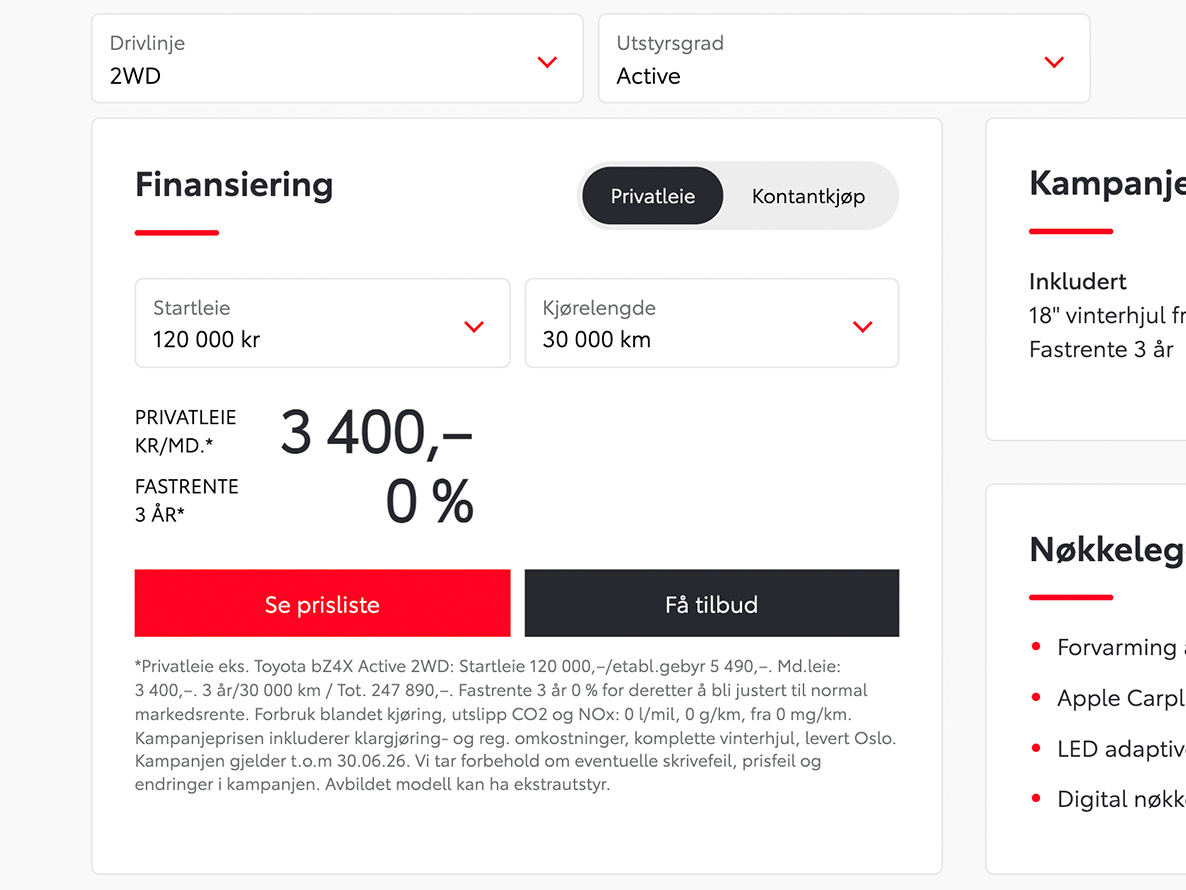This screenshot has height=890, width=1186.
Task: Open the Utstyrsgrad dropdown showing Active
Action: [x=844, y=61]
